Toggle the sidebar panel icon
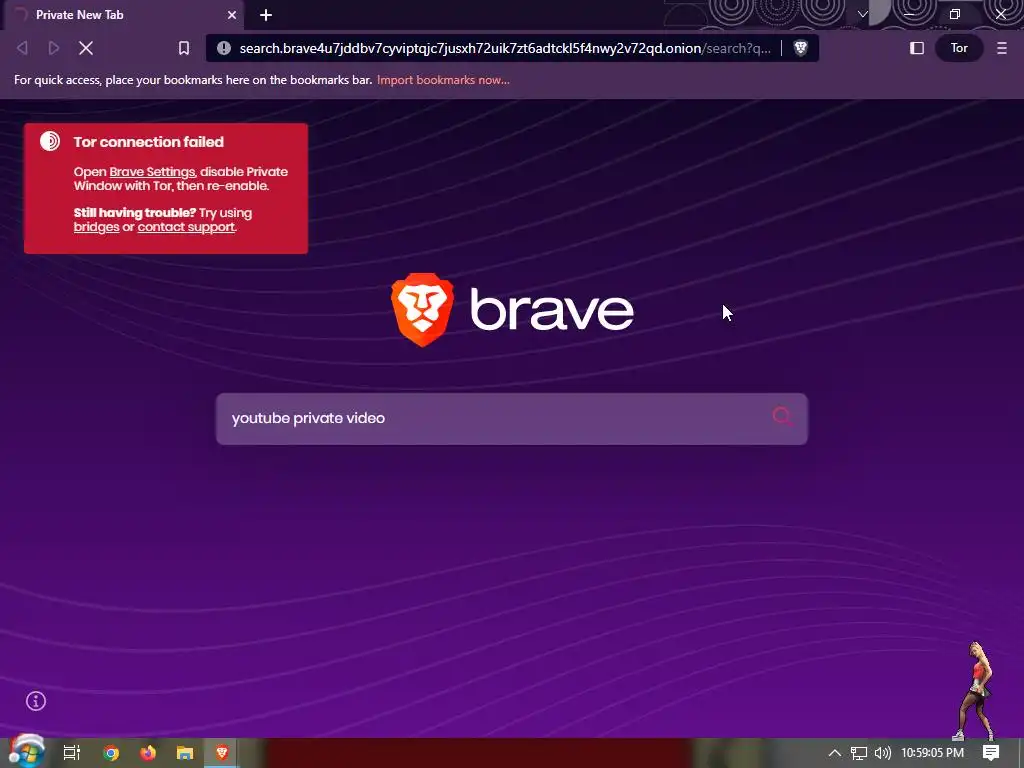 917,48
